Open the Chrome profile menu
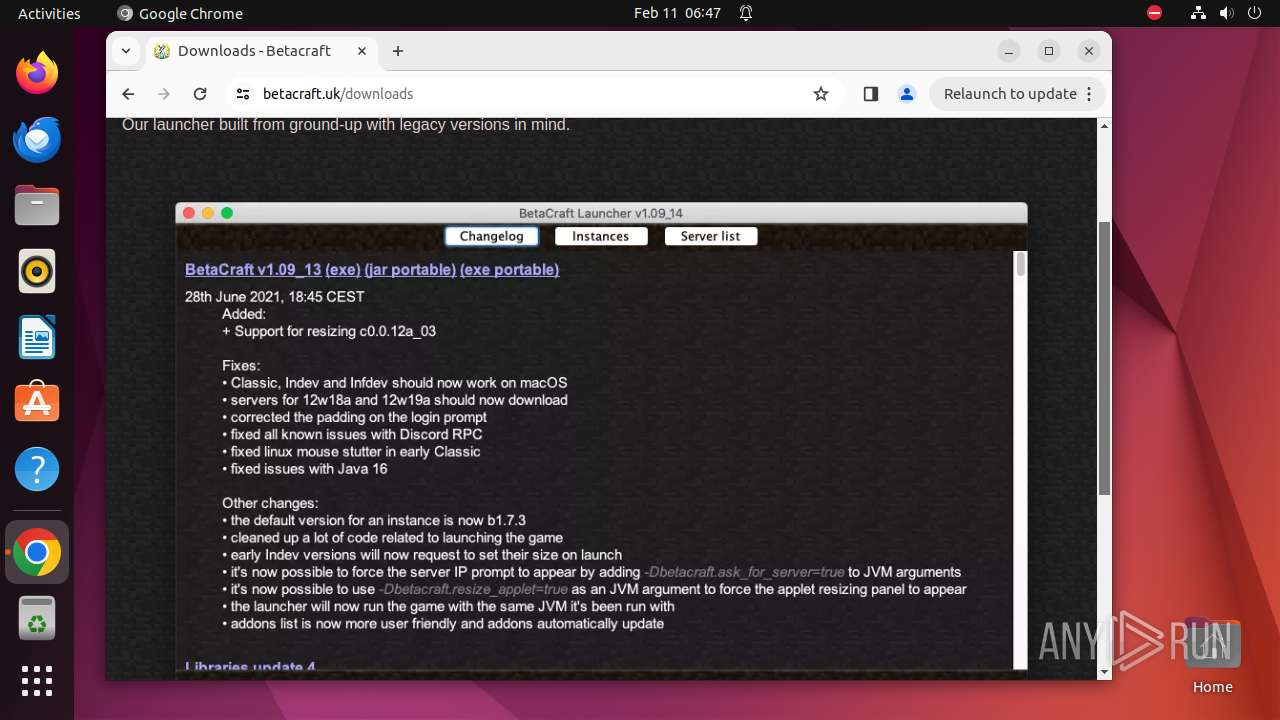Viewport: 1280px width, 720px height. [x=907, y=94]
